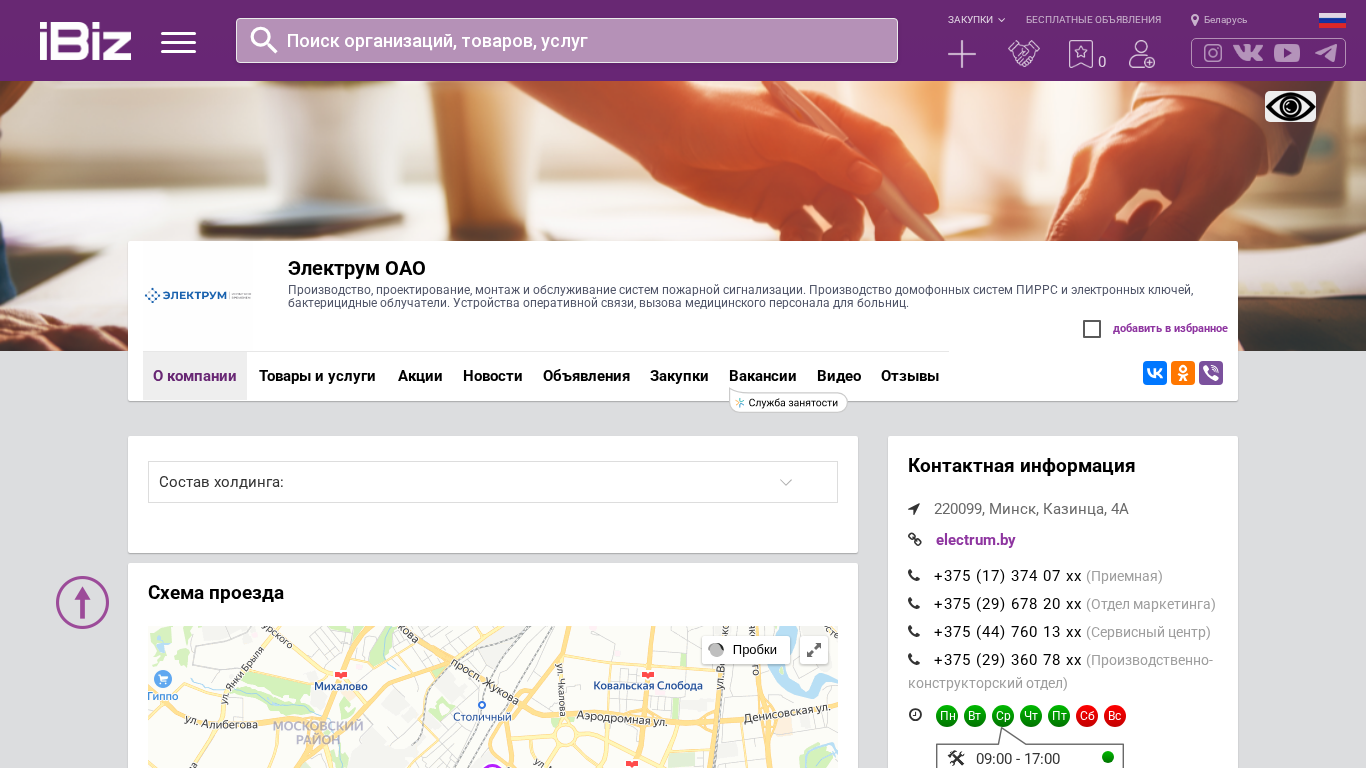Click the scroll-to-top arrow button
This screenshot has width=1366, height=768.
click(82, 602)
